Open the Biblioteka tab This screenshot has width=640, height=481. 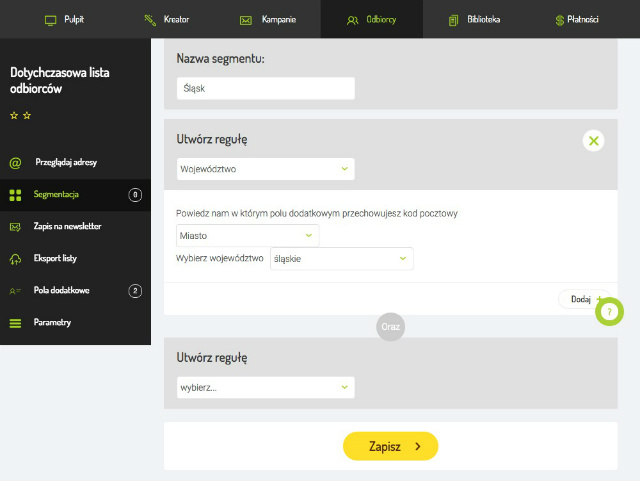click(x=474, y=19)
